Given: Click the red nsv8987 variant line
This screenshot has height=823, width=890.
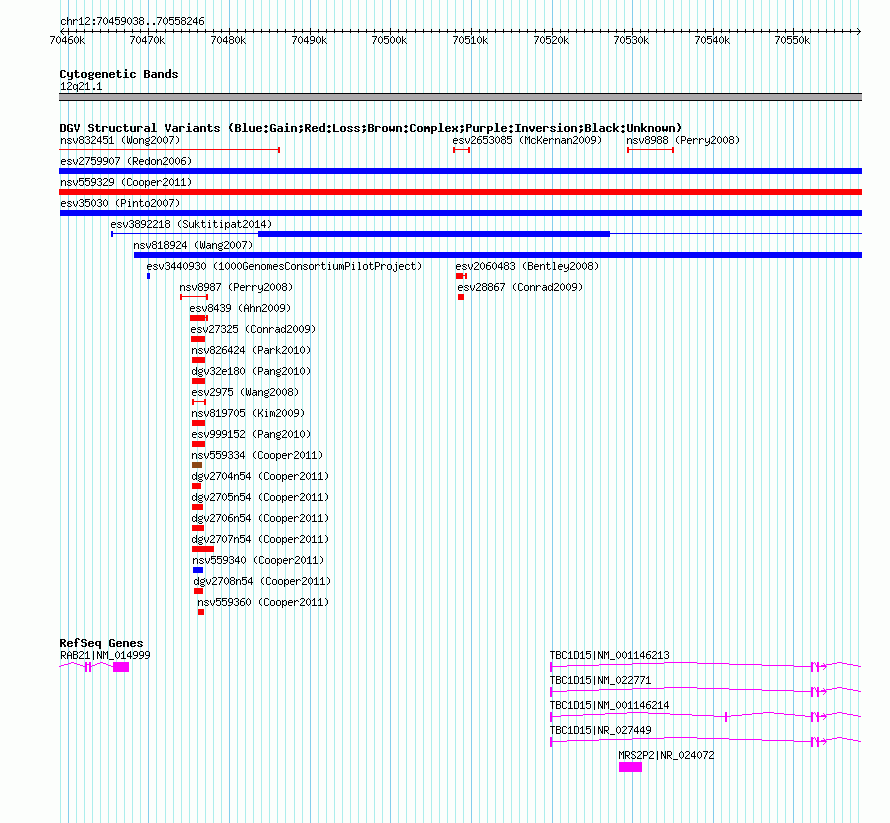Looking at the screenshot, I should pyautogui.click(x=194, y=297).
